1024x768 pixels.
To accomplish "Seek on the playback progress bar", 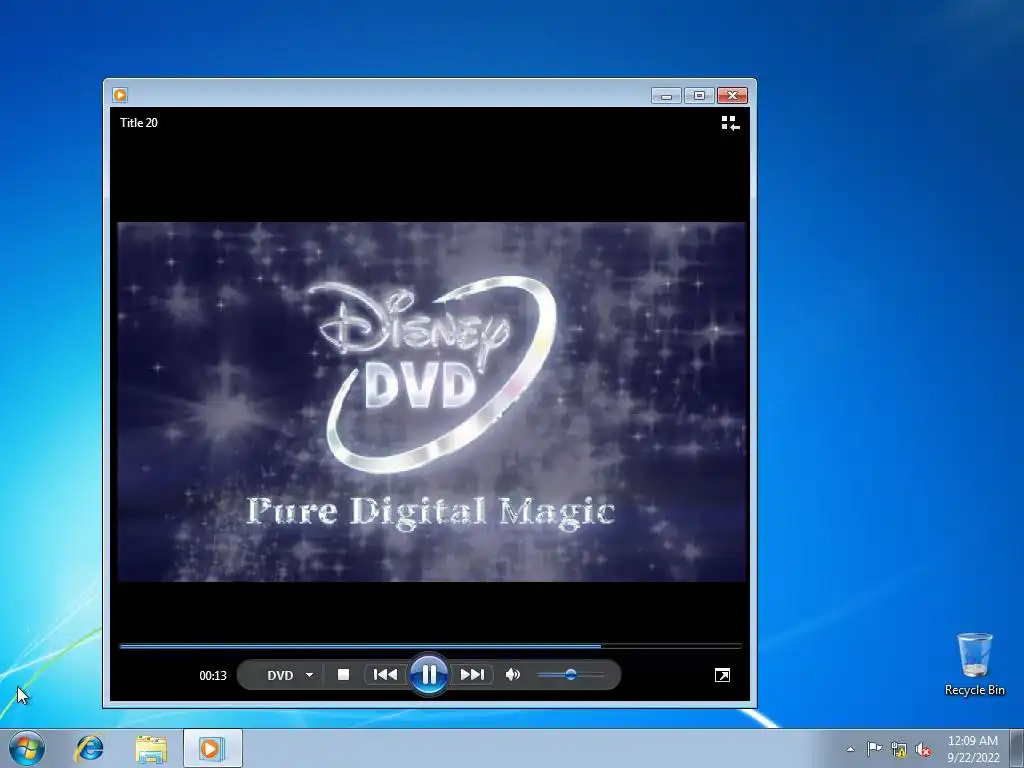I will [430, 646].
